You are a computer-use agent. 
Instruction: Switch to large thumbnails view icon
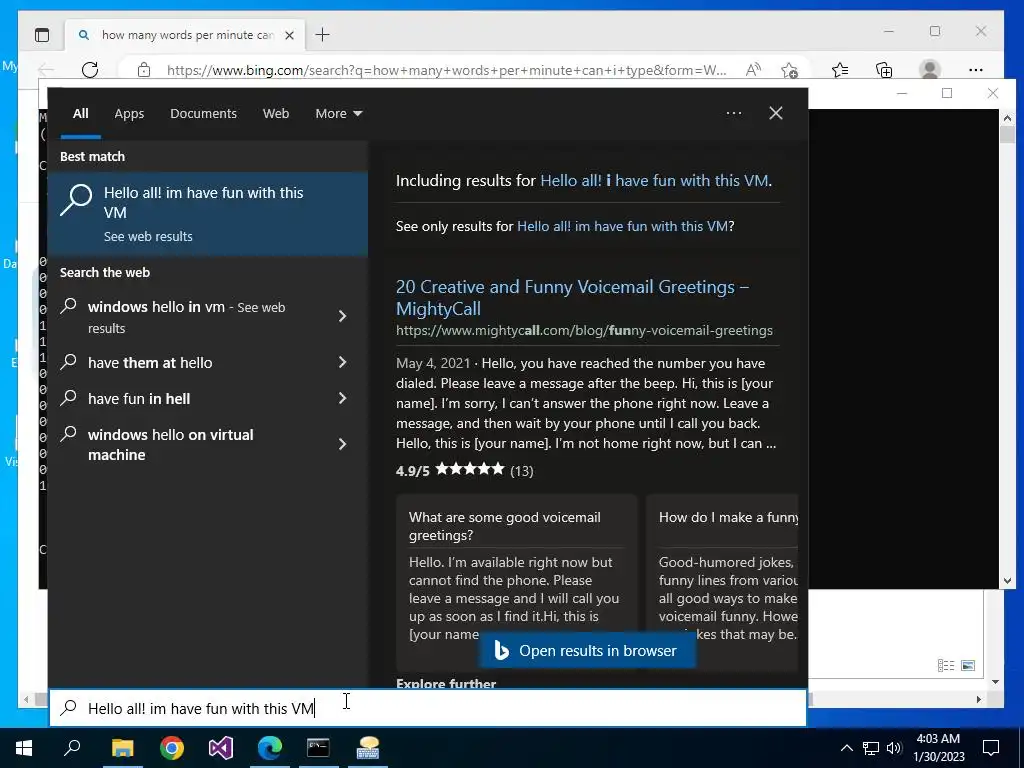968,665
